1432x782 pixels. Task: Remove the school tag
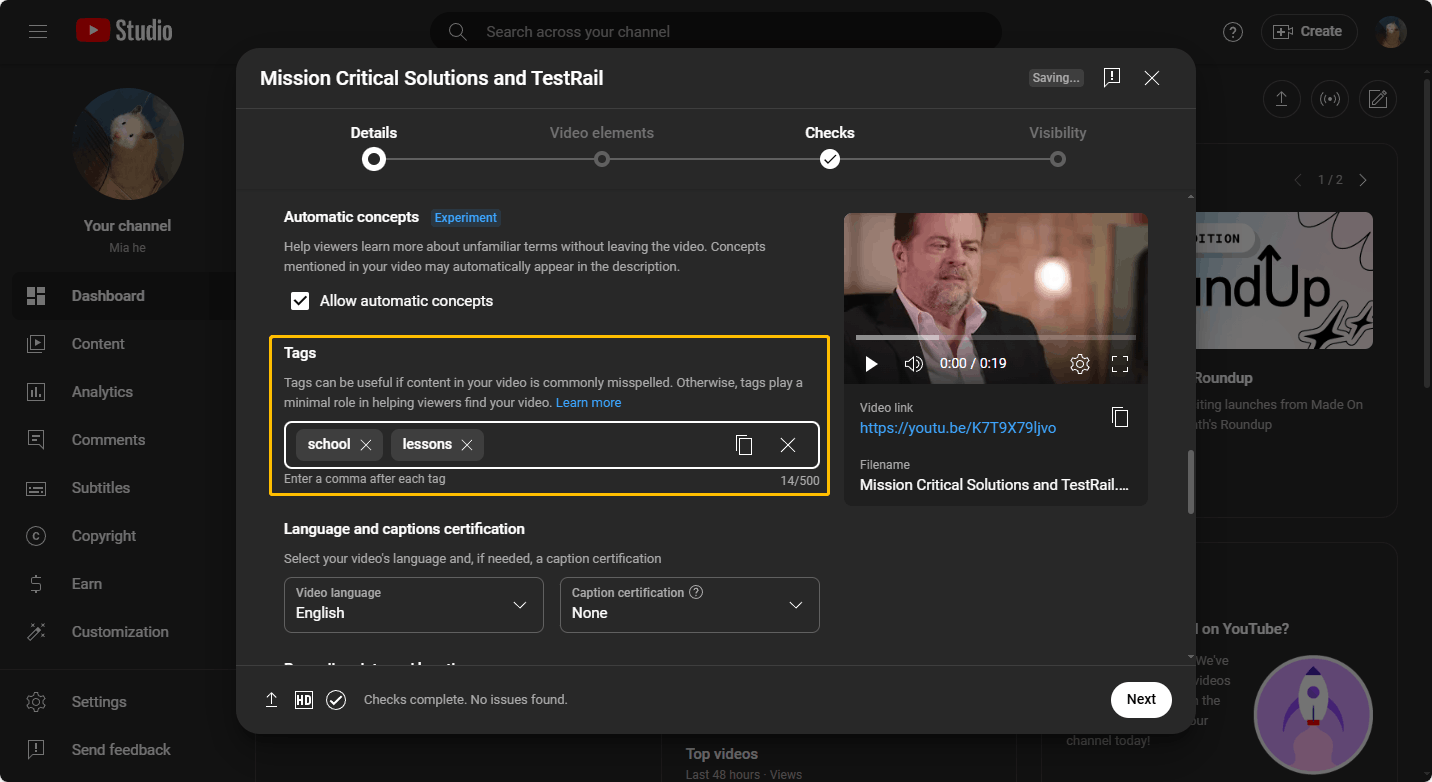point(366,445)
